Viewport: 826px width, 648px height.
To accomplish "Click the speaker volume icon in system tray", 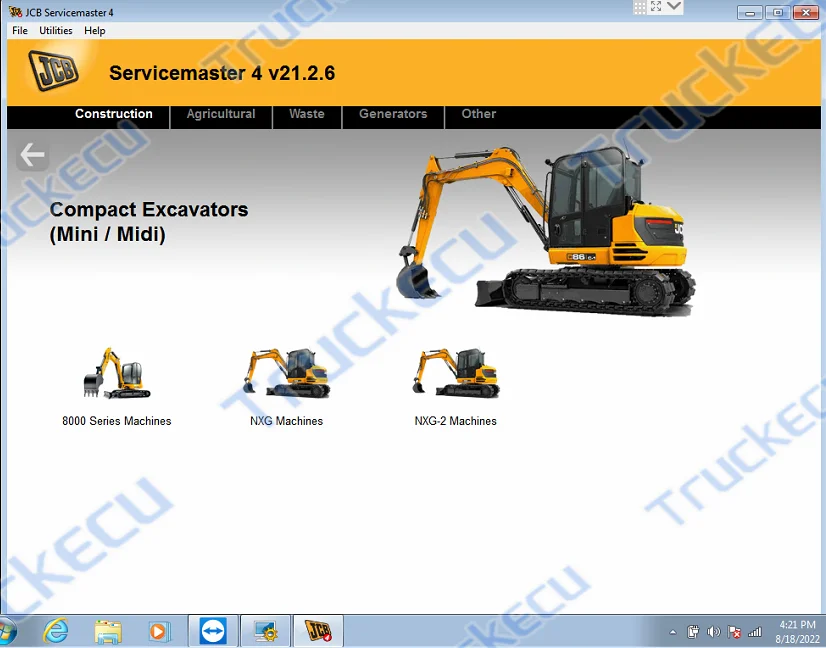I will click(x=712, y=632).
